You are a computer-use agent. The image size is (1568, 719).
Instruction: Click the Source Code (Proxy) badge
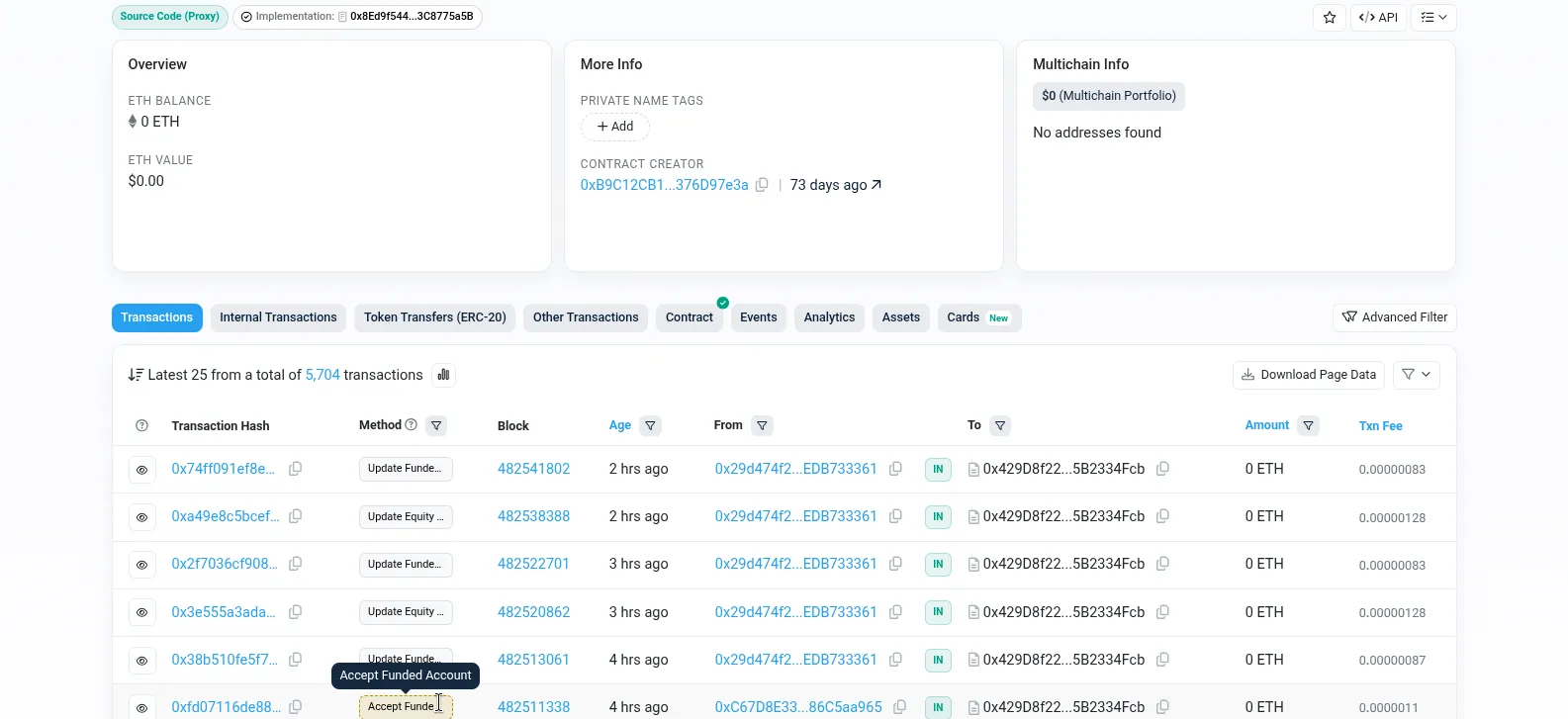pos(170,17)
